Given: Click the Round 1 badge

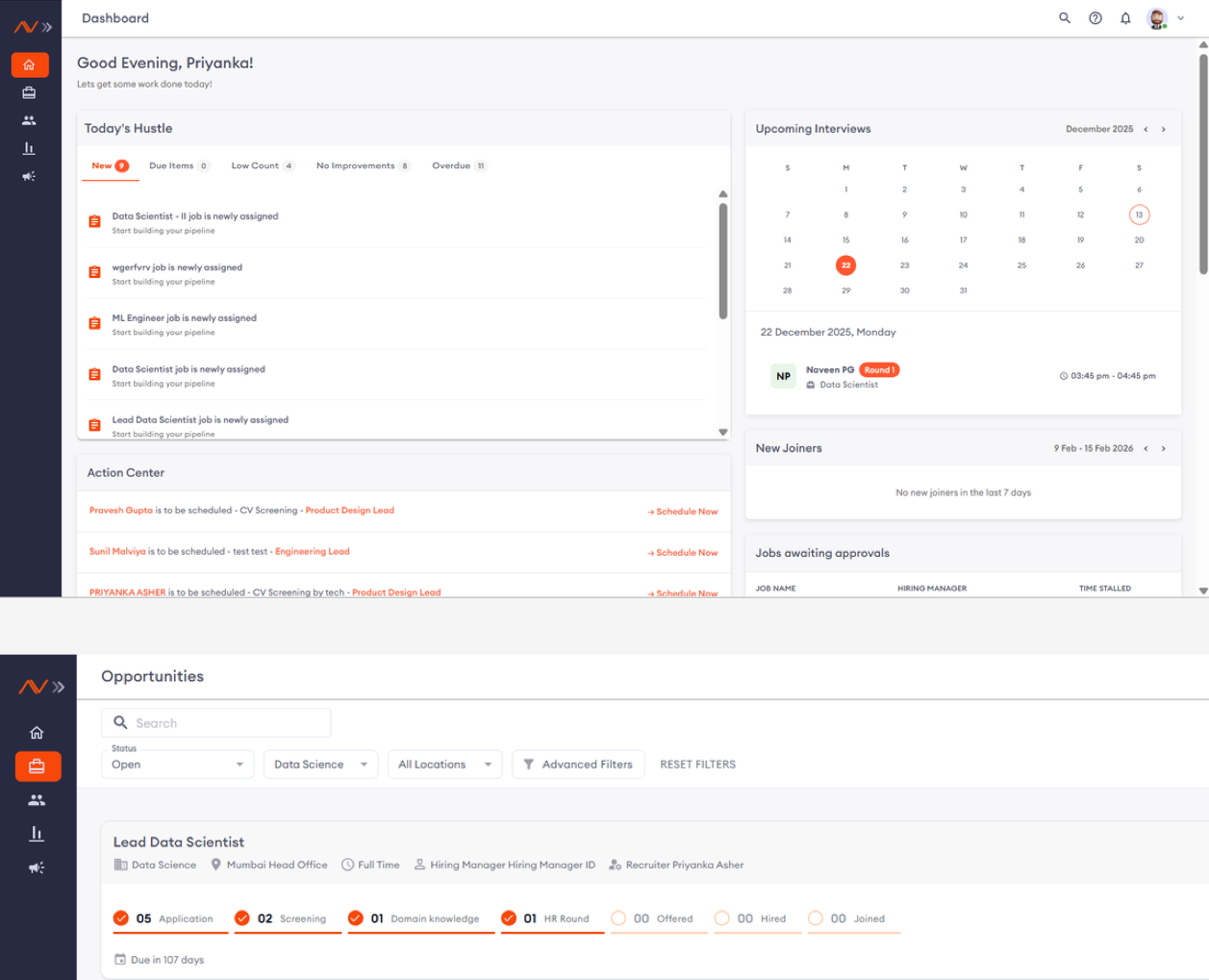Looking at the screenshot, I should point(879,369).
